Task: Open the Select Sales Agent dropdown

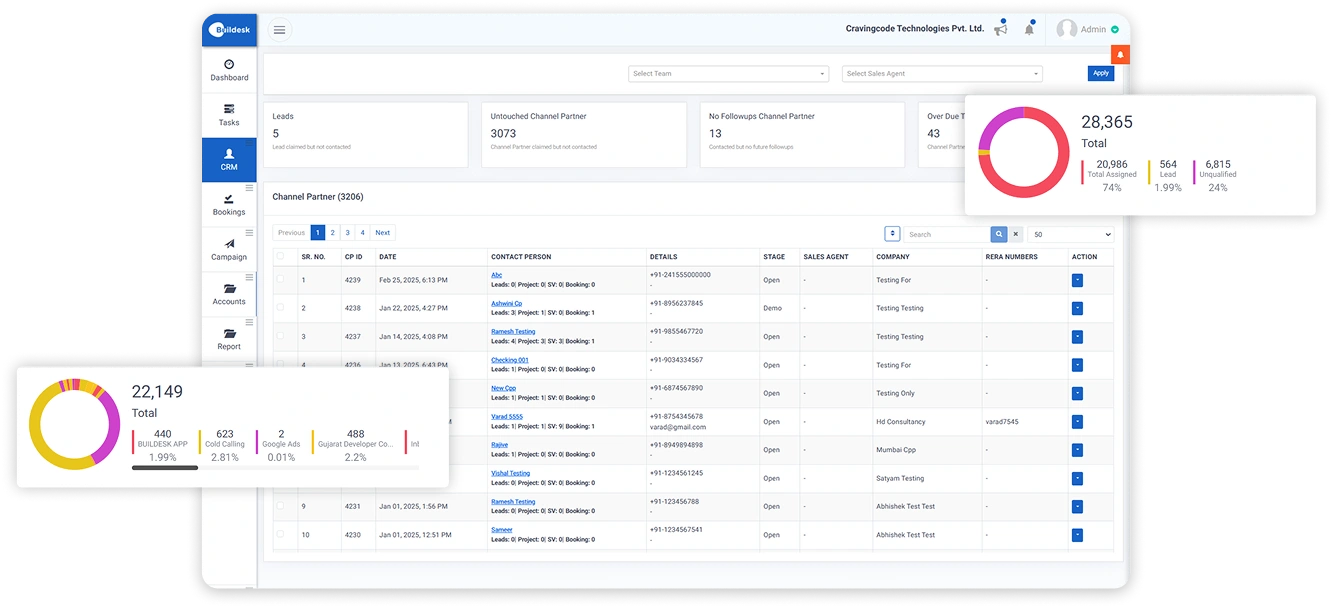Action: pos(942,73)
